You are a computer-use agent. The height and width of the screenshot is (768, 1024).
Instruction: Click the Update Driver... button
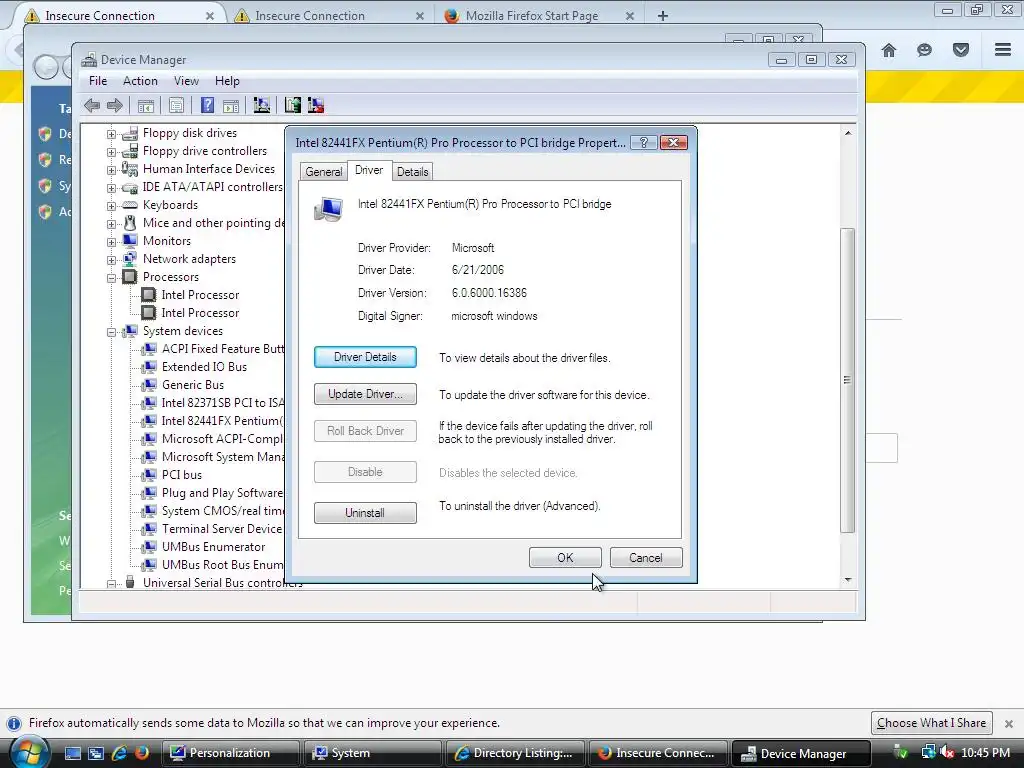click(x=365, y=394)
